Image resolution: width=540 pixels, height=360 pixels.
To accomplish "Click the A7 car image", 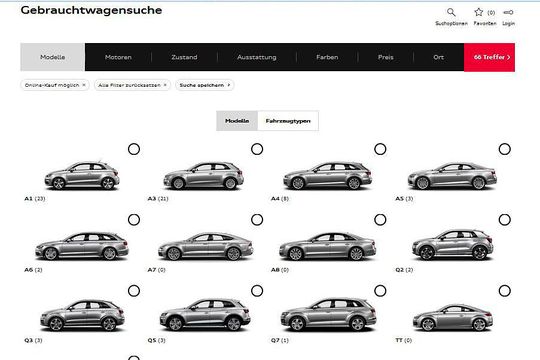I will coord(206,246).
